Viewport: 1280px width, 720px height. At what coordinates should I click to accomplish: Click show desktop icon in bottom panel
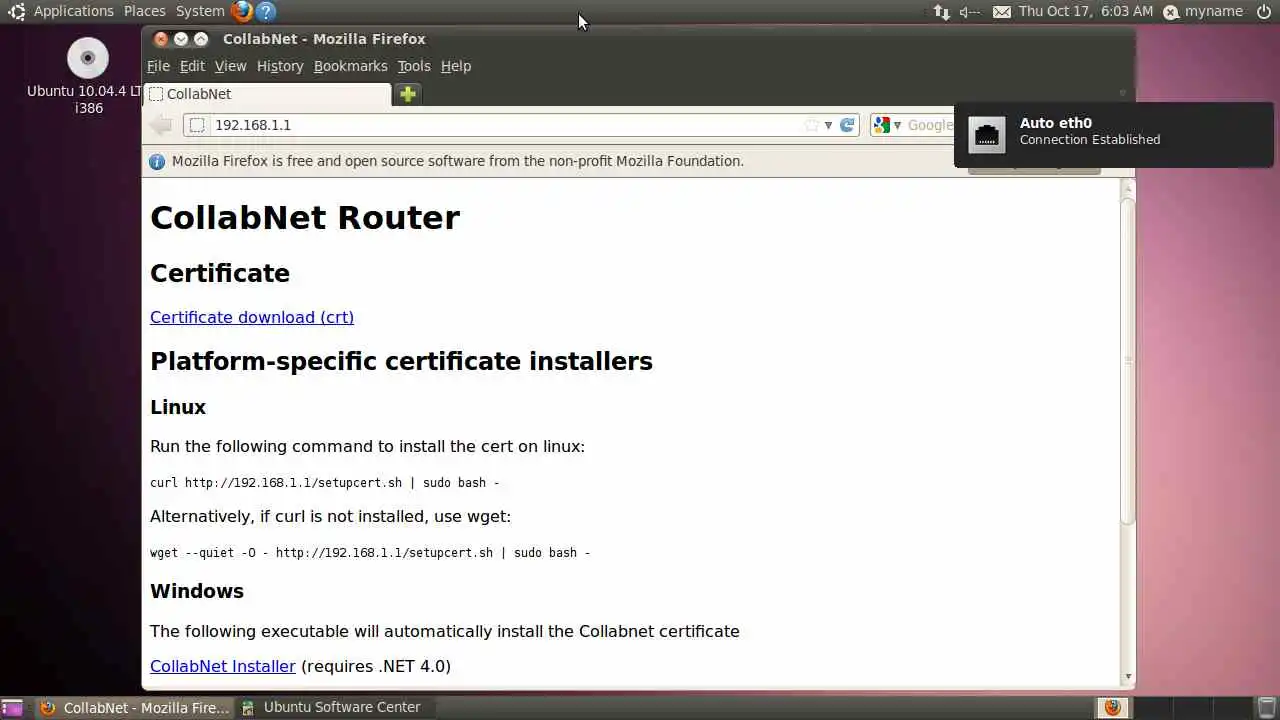(14, 708)
